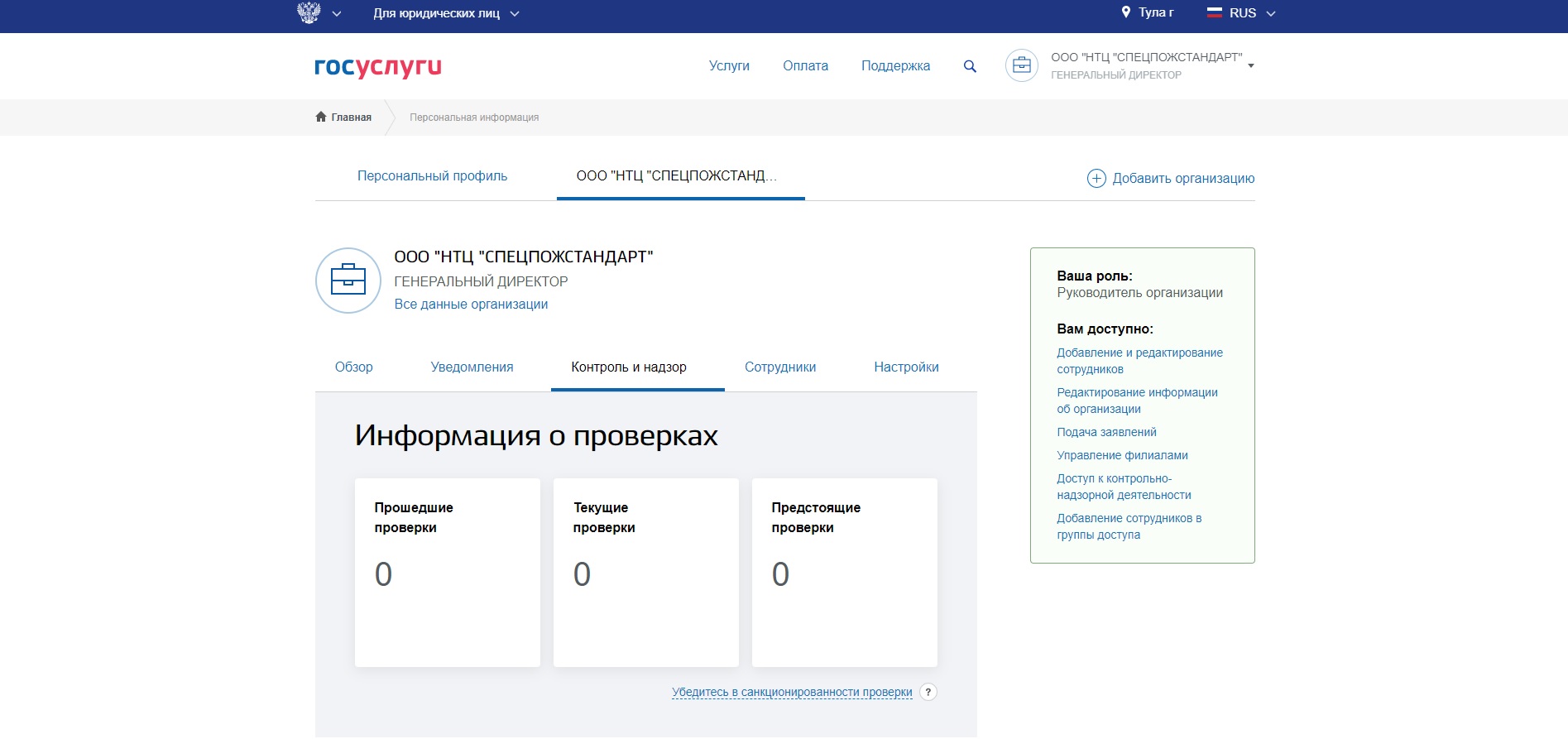Open the Прошедшие проверки card

pos(448,573)
